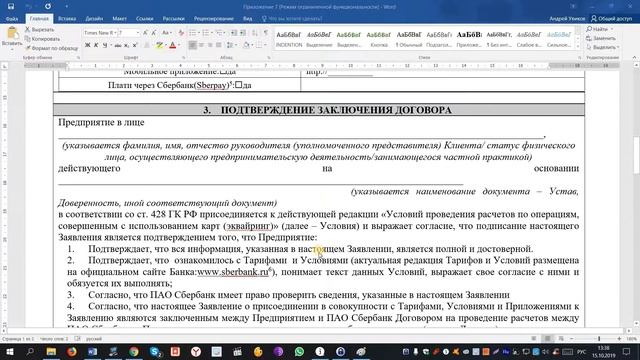Open the Выделить select menu

click(x=602, y=47)
